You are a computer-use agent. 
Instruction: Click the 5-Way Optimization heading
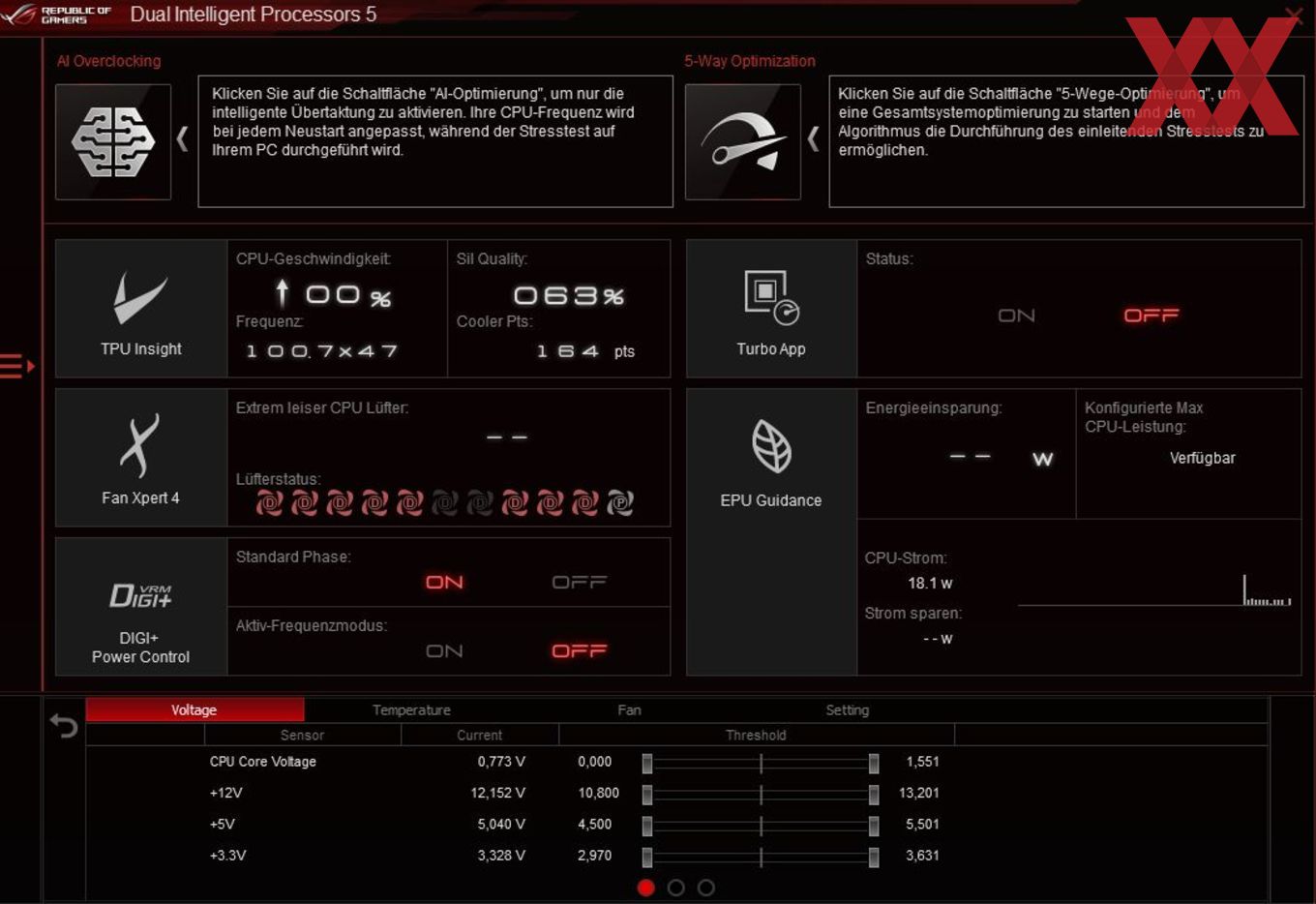click(x=750, y=61)
